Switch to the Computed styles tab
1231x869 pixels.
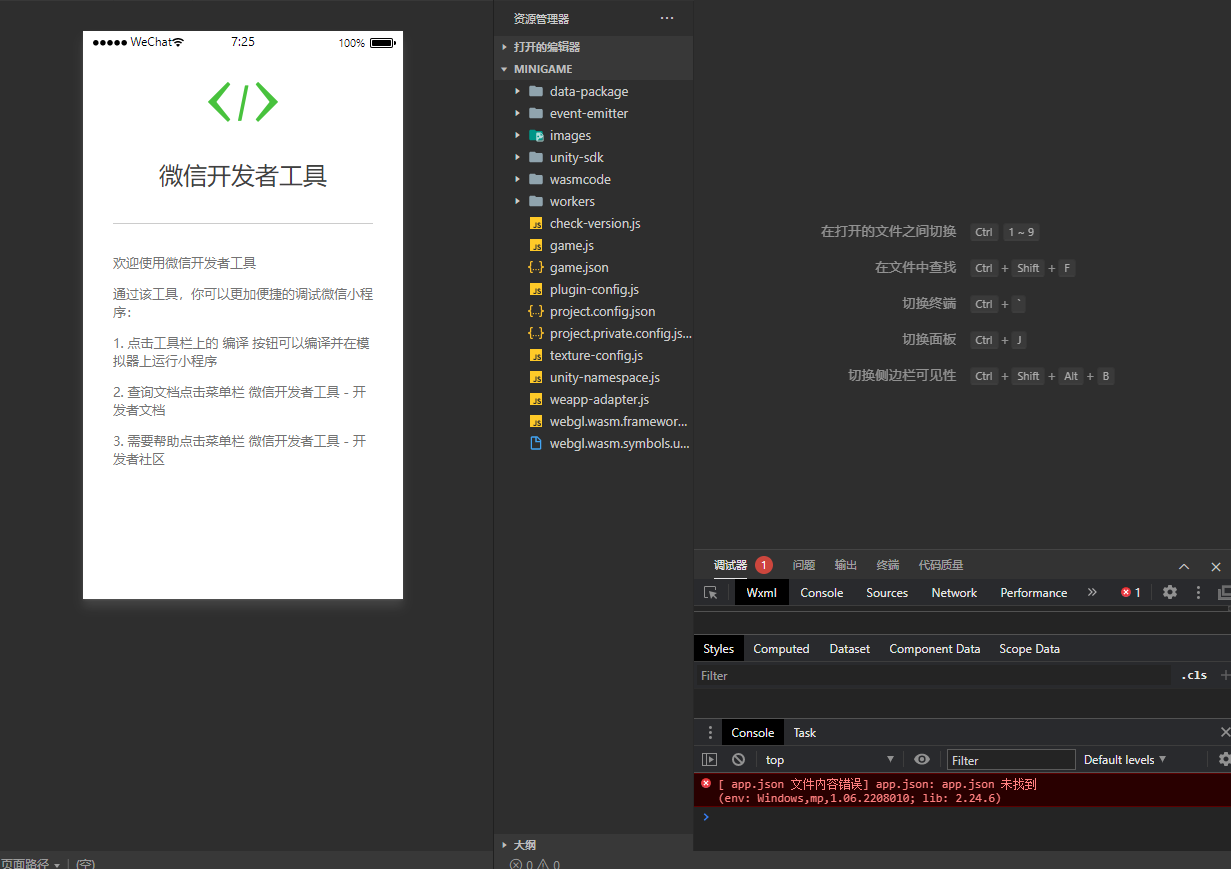(x=781, y=649)
